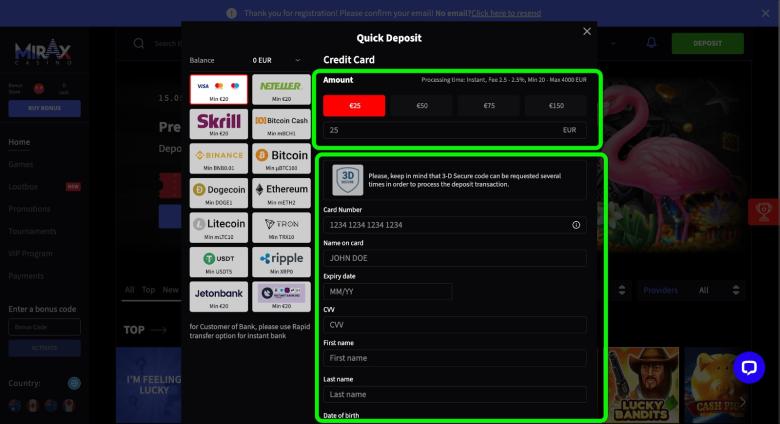Screen dimensions: 780x424
Task: Select Dogecoin payment tile
Action: pos(219,192)
